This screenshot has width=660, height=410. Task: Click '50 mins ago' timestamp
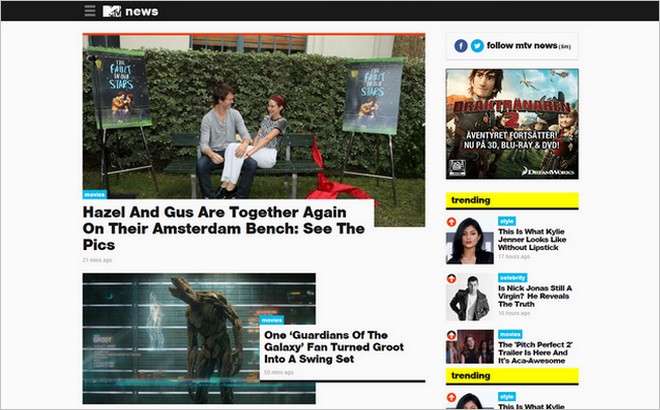tap(279, 373)
